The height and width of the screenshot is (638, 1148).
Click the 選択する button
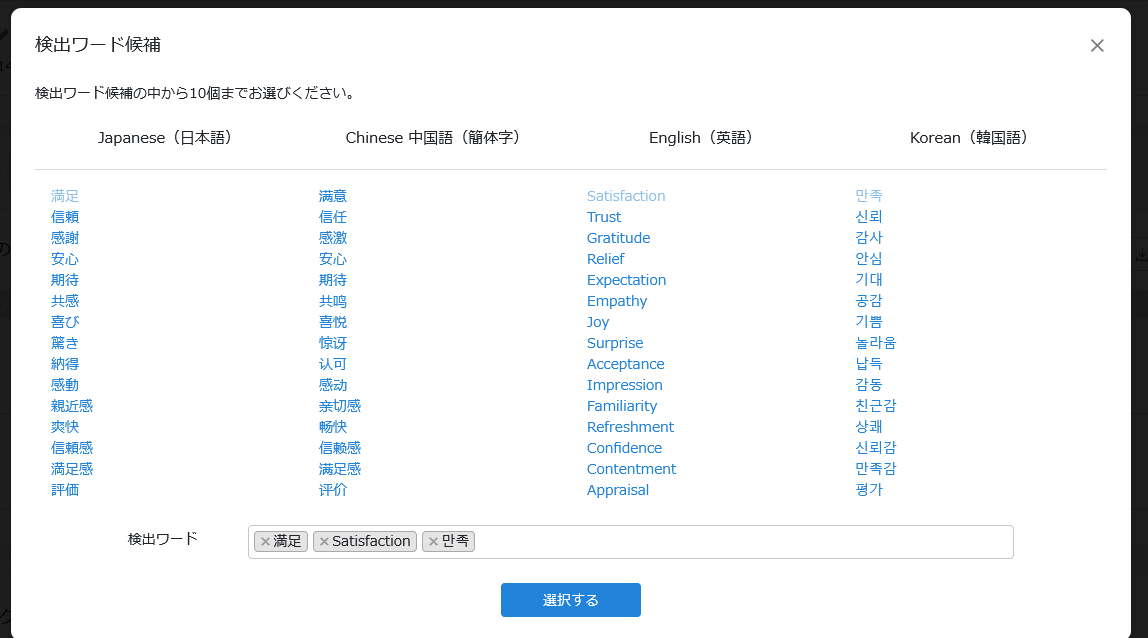coord(570,600)
